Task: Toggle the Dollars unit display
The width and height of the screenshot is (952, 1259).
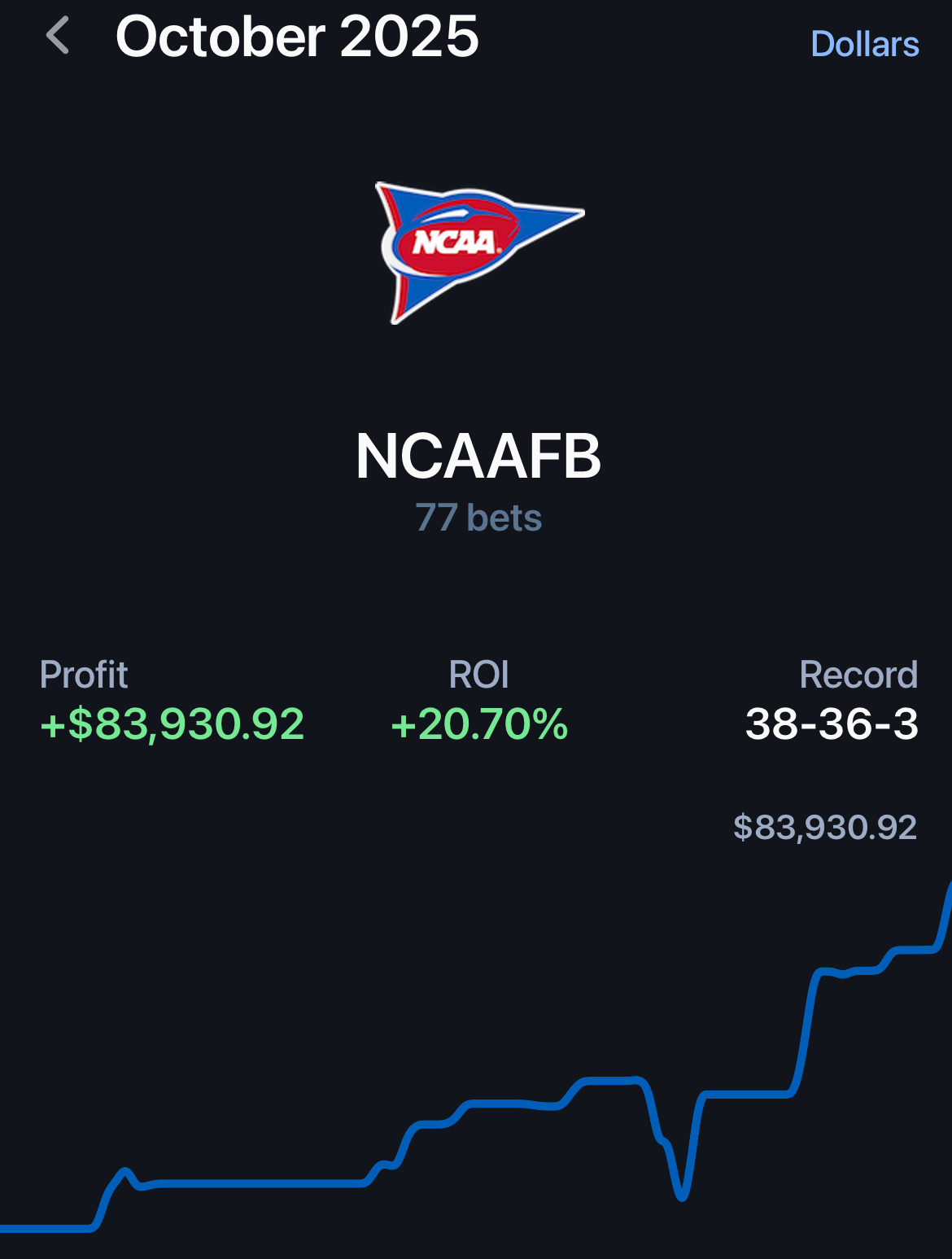Action: [864, 45]
